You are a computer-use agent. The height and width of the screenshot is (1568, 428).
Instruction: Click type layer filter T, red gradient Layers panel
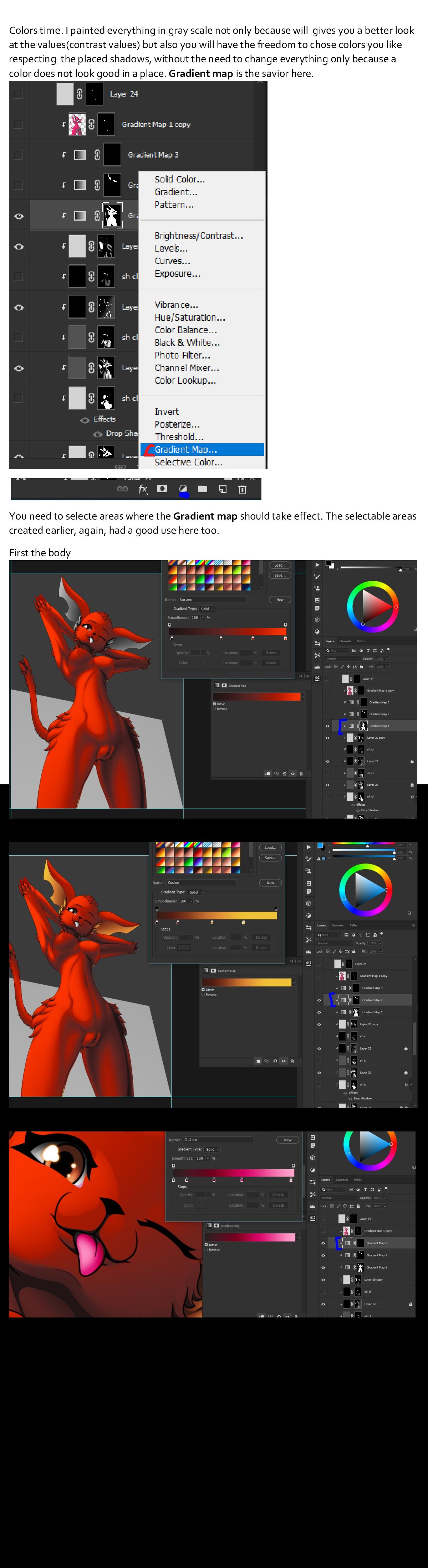tap(368, 651)
